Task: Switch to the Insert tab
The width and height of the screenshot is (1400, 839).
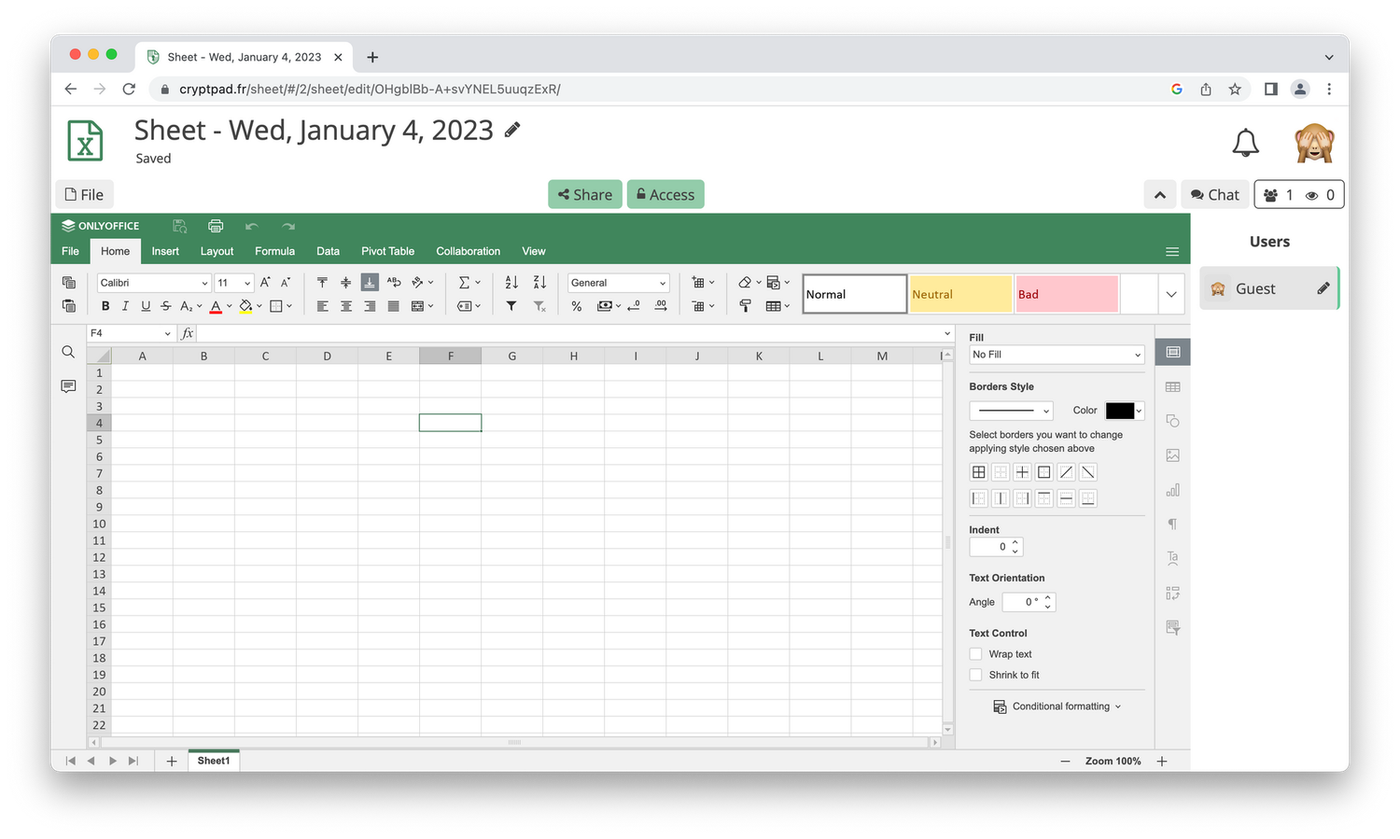Action: point(165,251)
